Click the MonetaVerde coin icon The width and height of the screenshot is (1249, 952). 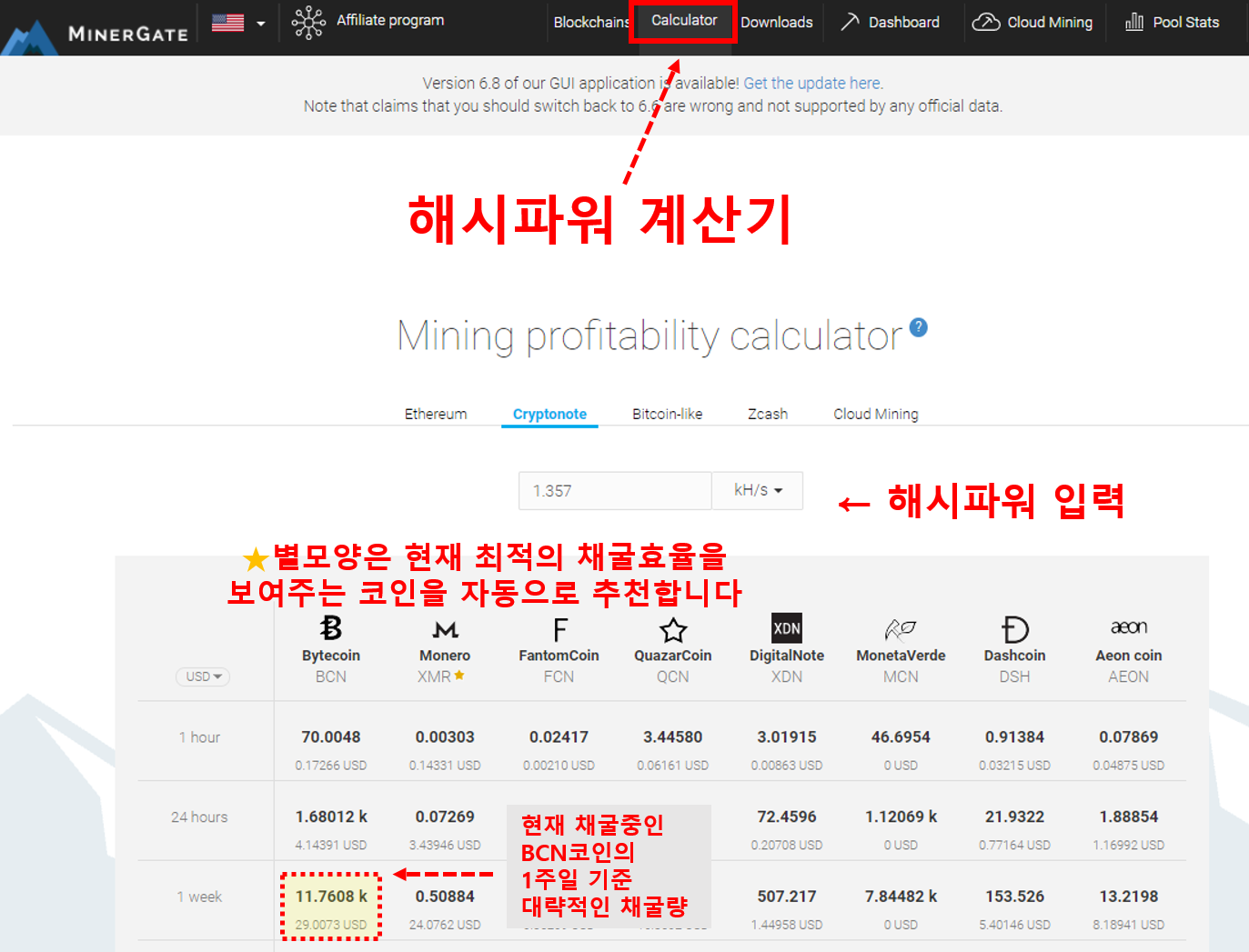901,629
